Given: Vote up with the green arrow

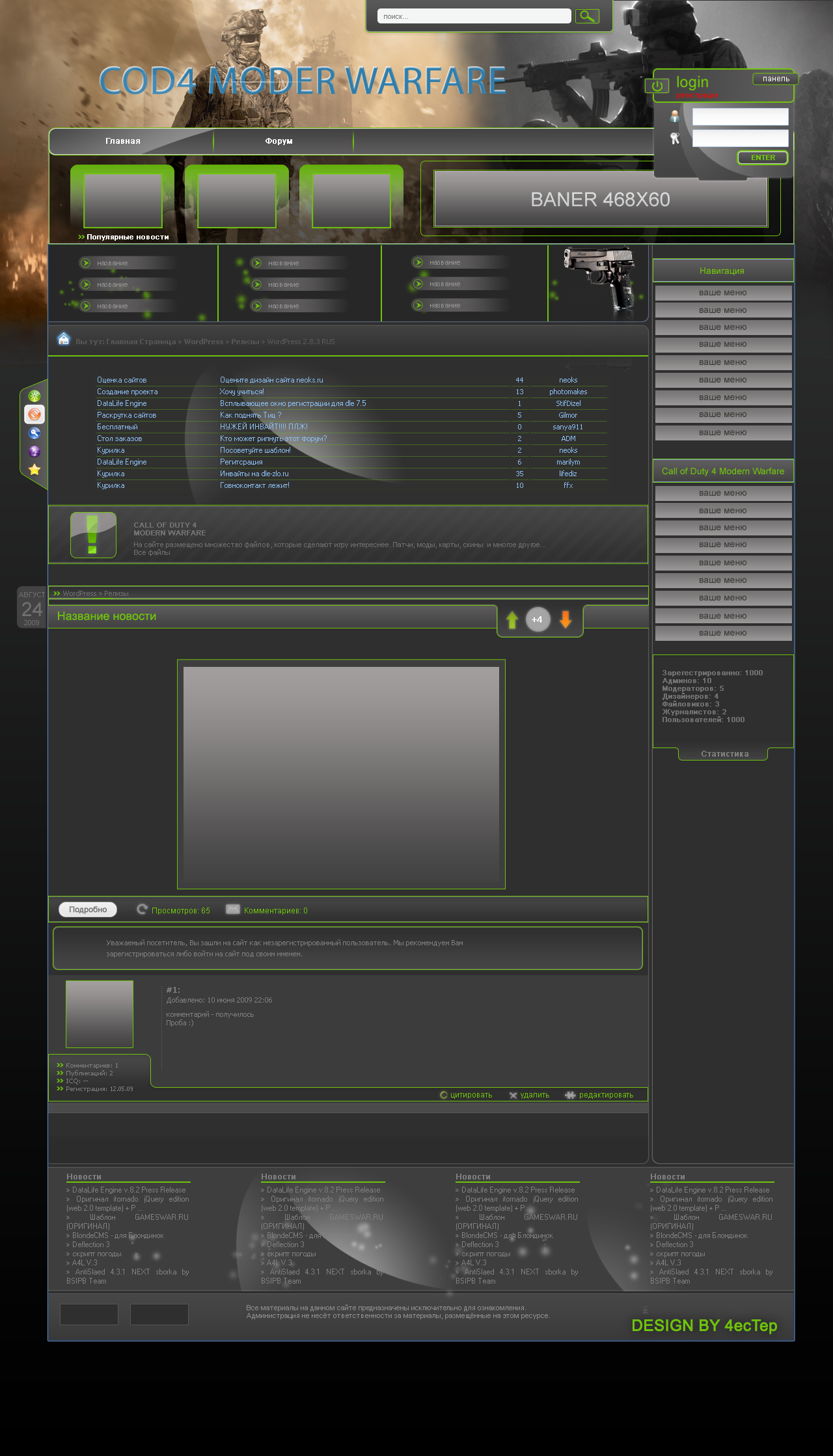Looking at the screenshot, I should [x=512, y=620].
